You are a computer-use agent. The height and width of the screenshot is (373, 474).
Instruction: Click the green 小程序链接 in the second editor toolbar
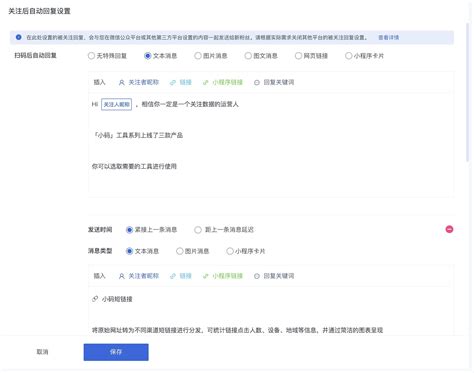pyautogui.click(x=223, y=276)
